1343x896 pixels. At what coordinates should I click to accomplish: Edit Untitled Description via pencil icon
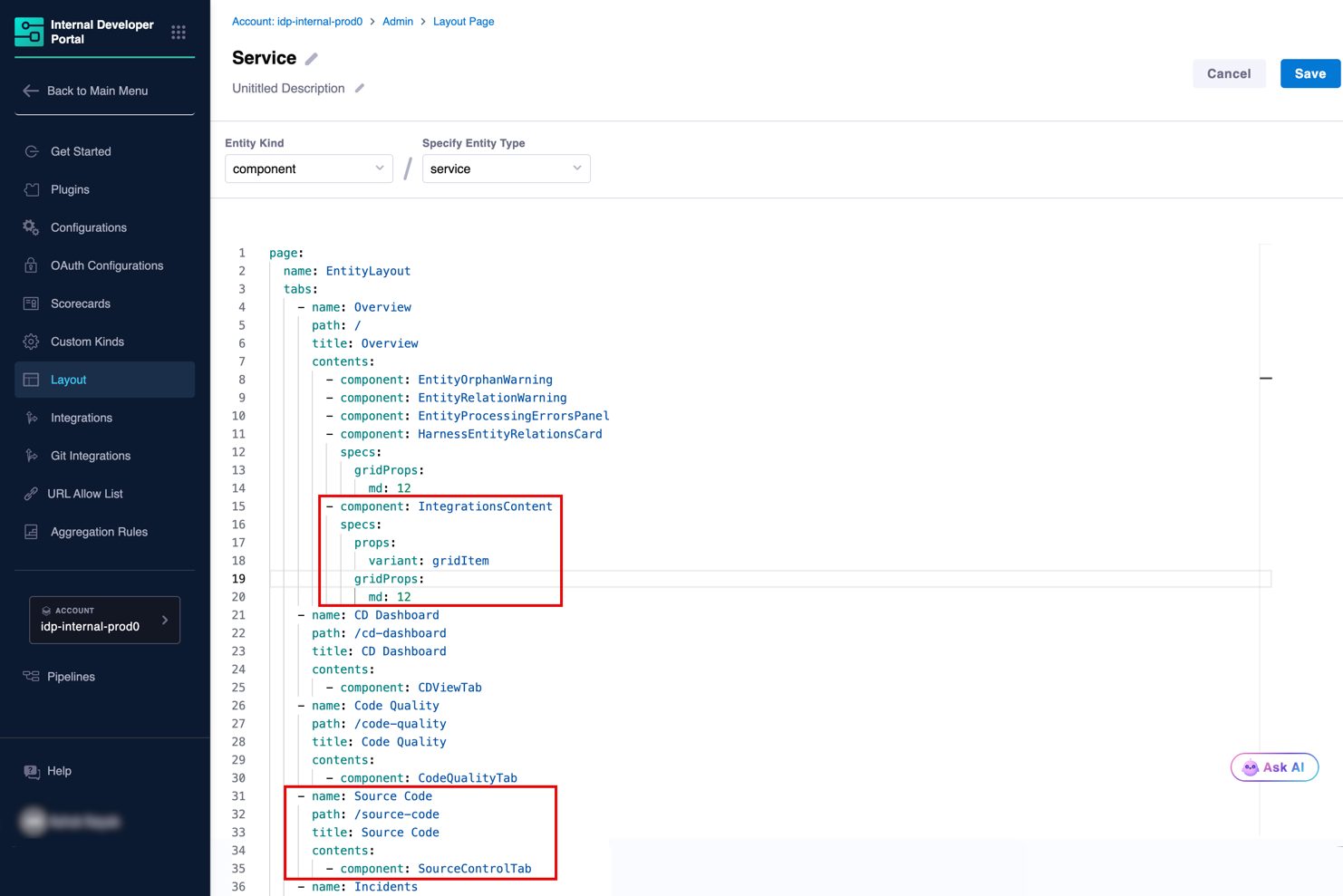(x=360, y=88)
